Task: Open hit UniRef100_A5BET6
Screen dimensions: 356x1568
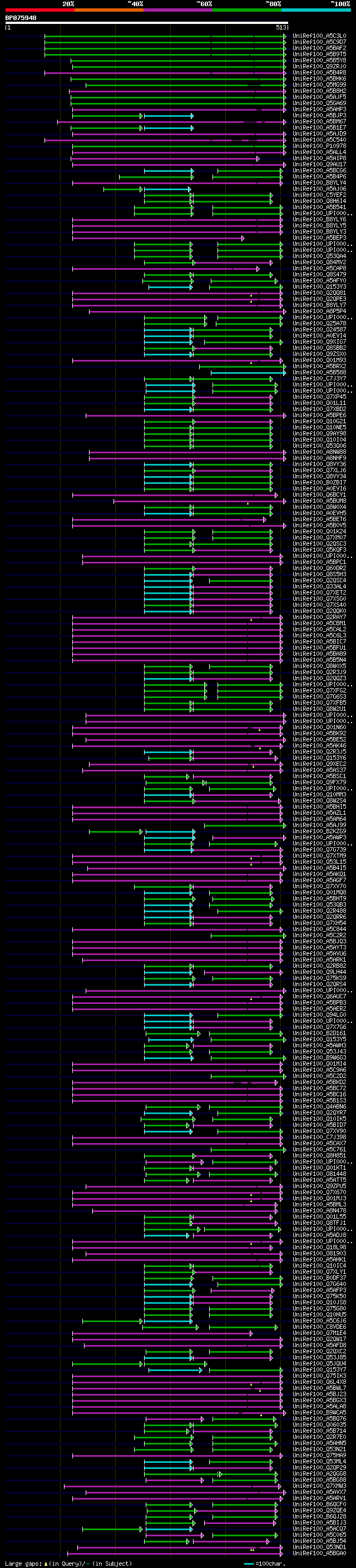Action: coord(319,519)
